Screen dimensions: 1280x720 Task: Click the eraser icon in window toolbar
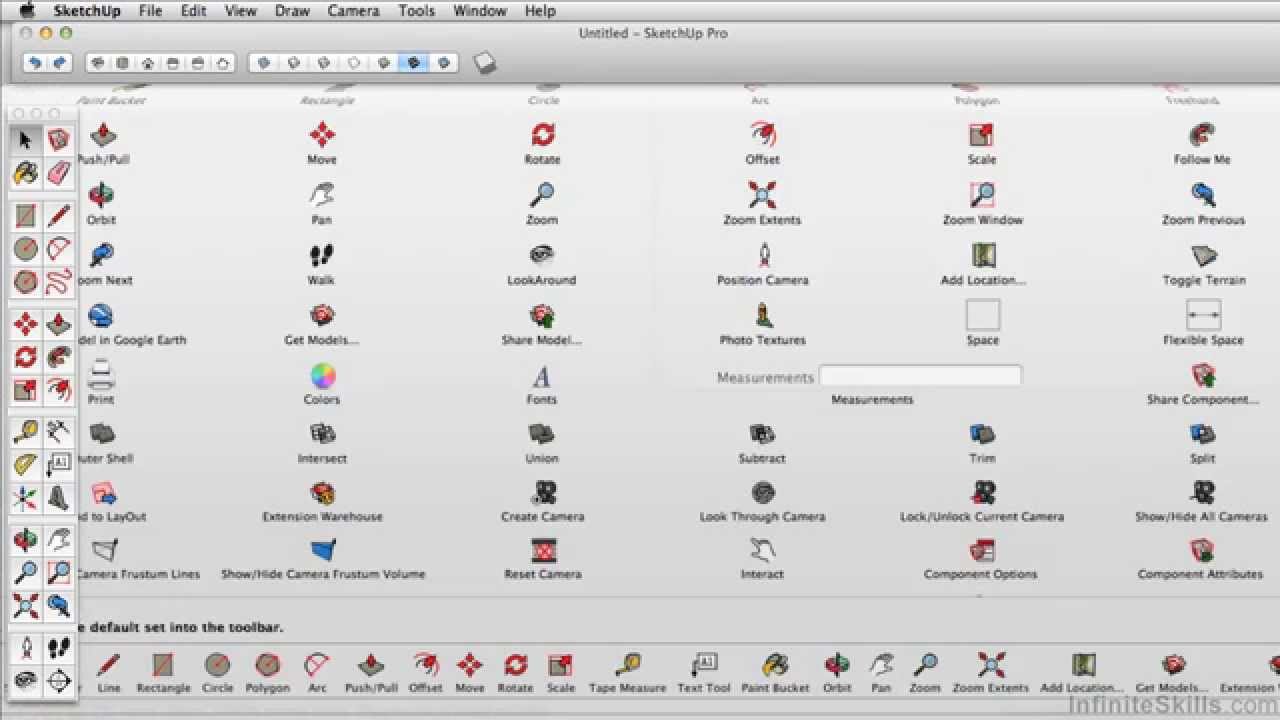tap(485, 63)
